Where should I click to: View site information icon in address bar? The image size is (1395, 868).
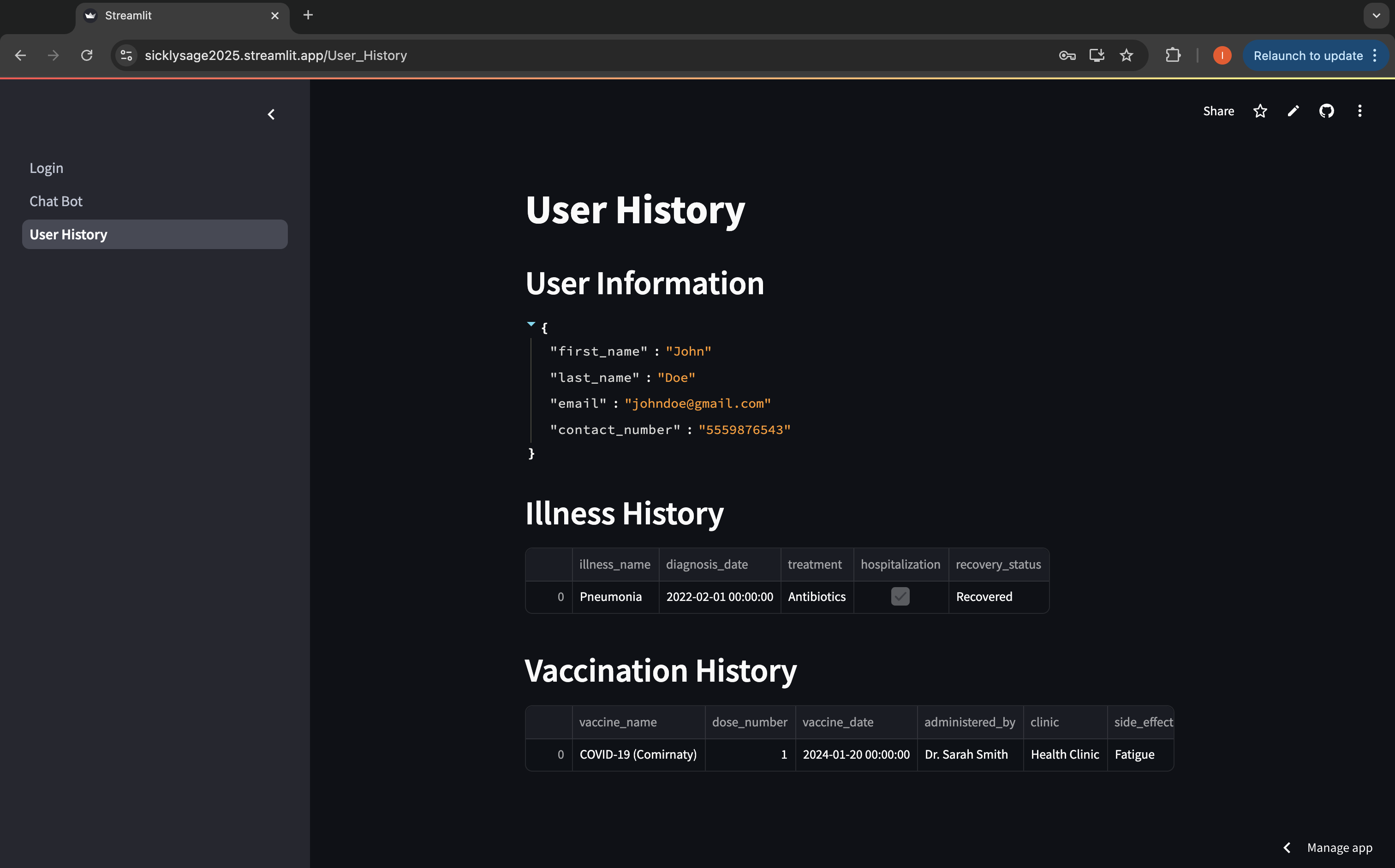coord(126,56)
